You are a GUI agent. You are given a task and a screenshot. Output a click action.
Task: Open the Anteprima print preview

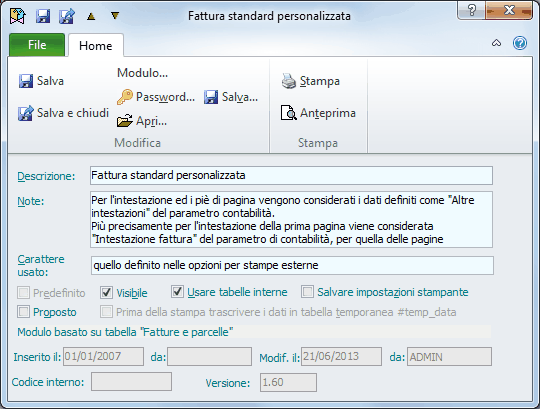318,113
